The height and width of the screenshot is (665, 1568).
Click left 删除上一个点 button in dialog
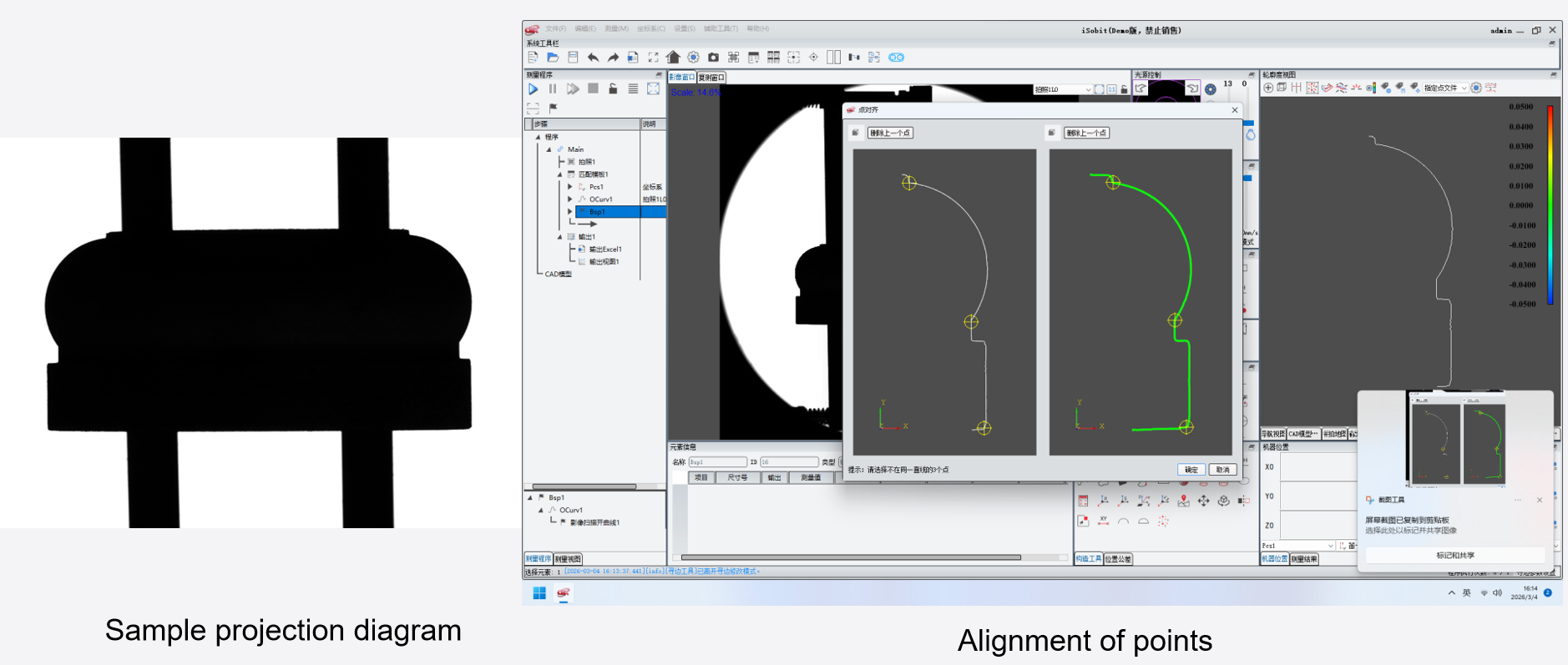(x=890, y=133)
